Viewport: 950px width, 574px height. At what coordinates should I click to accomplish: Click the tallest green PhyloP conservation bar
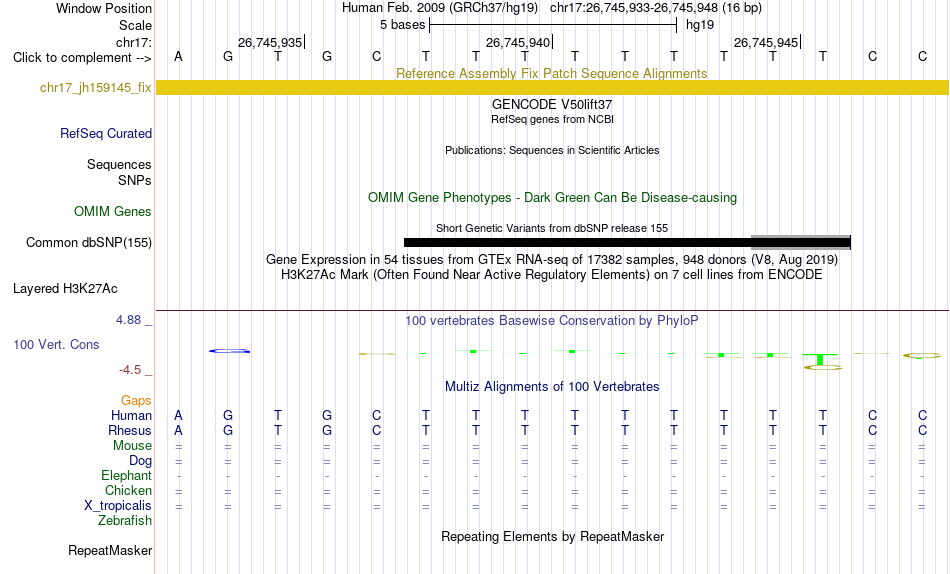pos(820,359)
